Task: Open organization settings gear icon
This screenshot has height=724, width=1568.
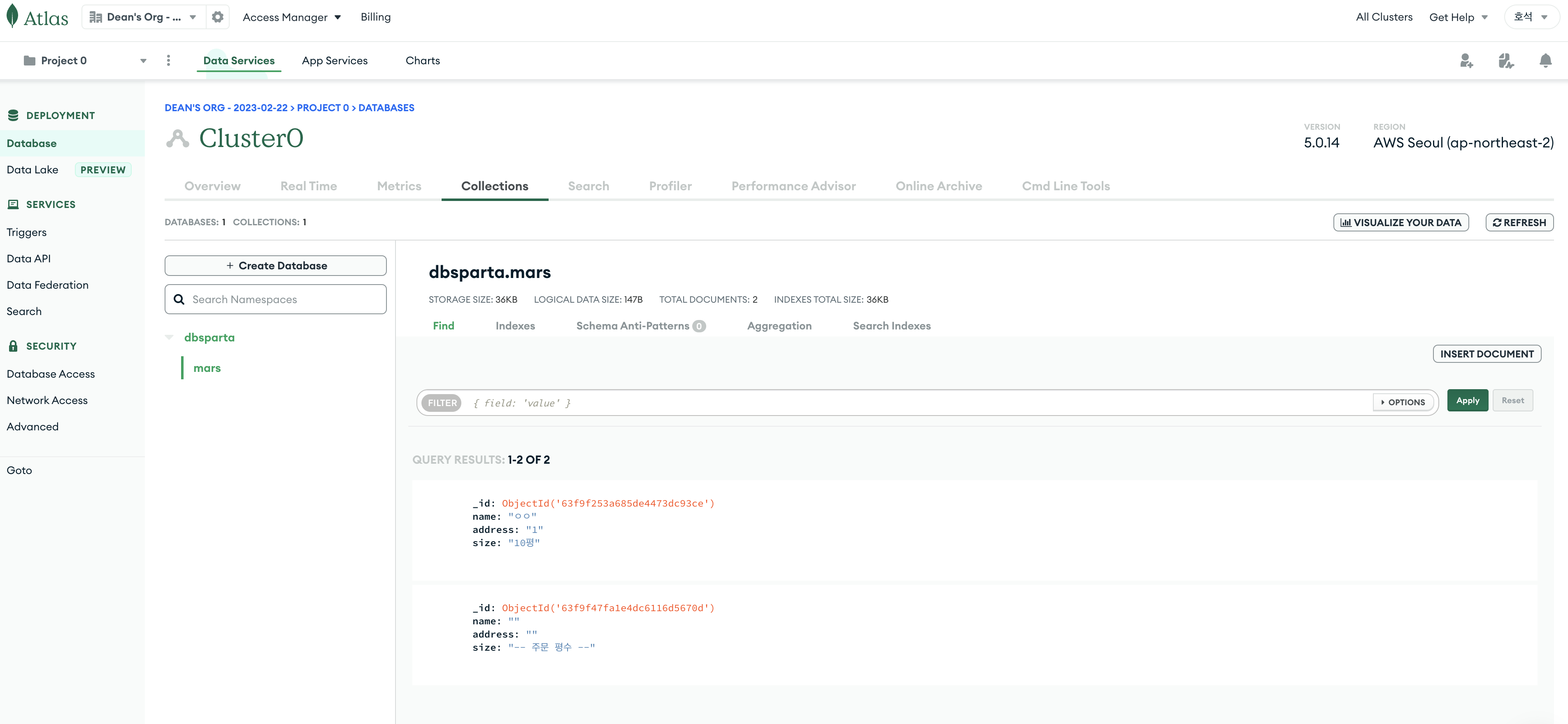Action: [x=217, y=17]
